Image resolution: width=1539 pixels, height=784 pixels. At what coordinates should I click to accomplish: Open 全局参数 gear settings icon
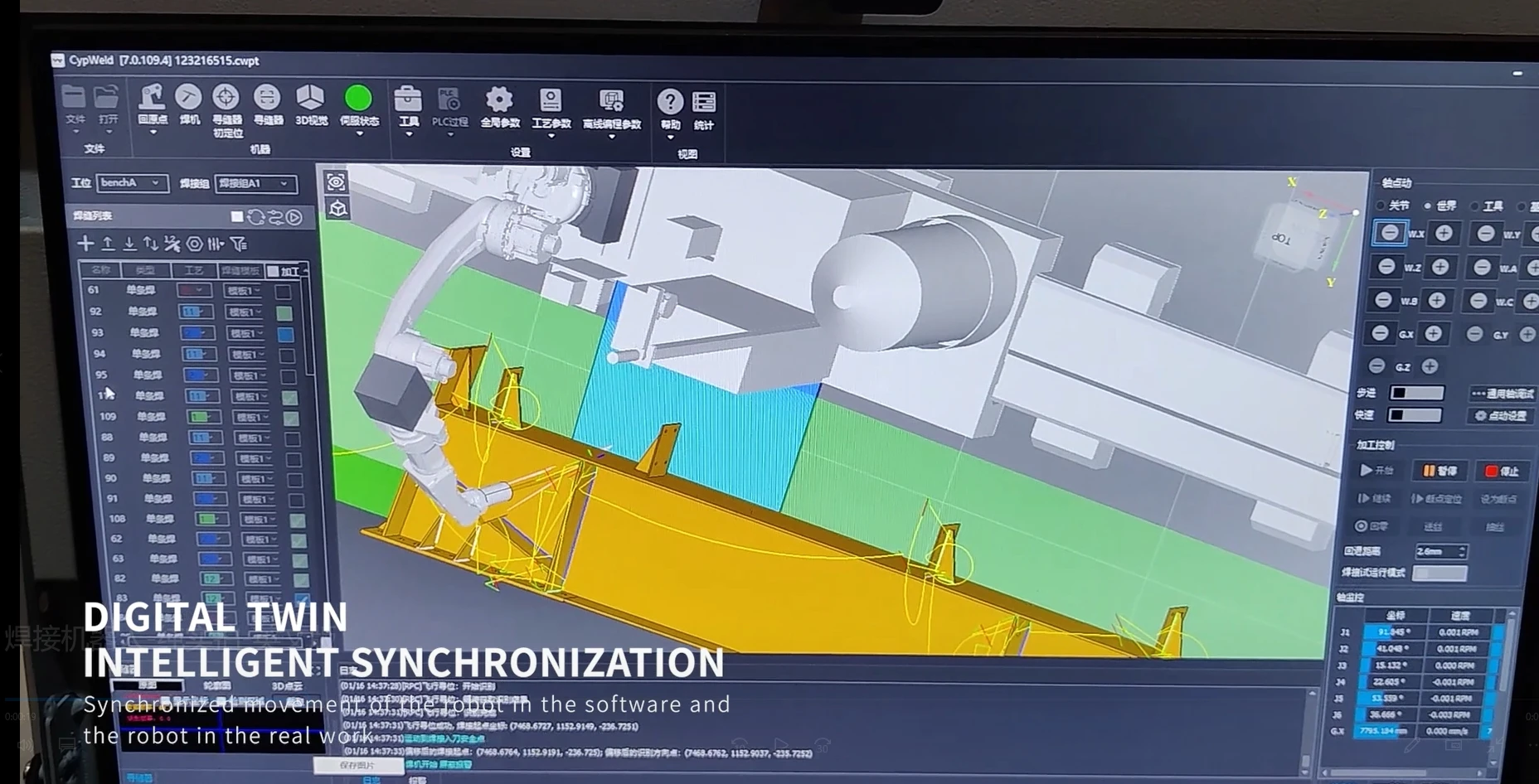coord(499,100)
